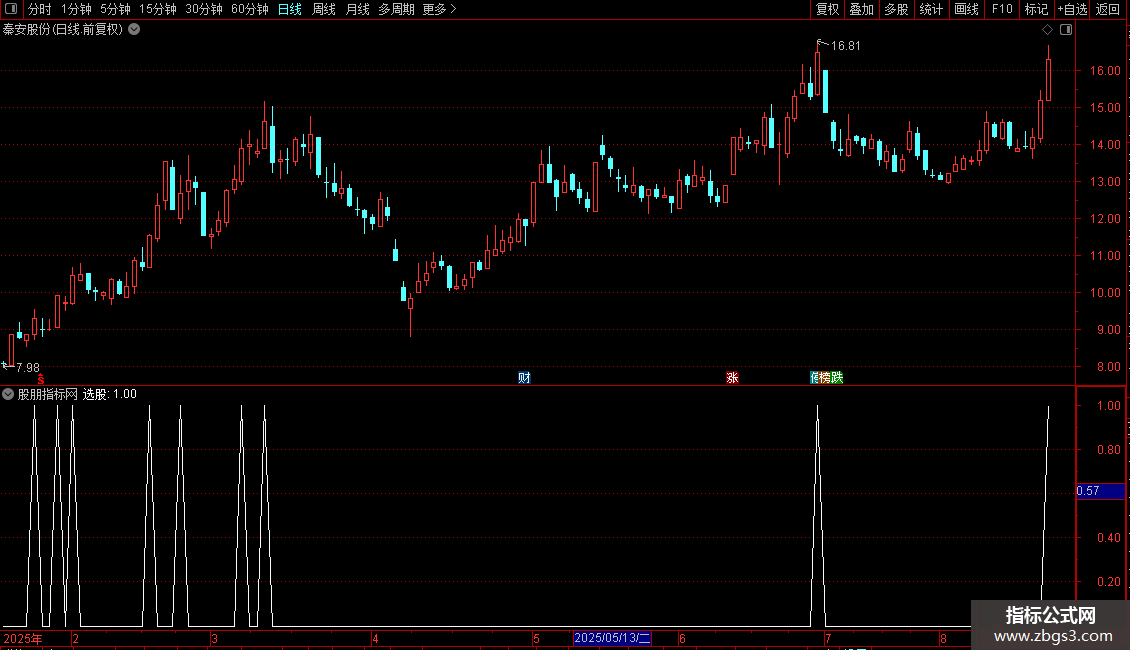Click the 2025/05/13 date label on axis
This screenshot has height=650, width=1130.
613,638
